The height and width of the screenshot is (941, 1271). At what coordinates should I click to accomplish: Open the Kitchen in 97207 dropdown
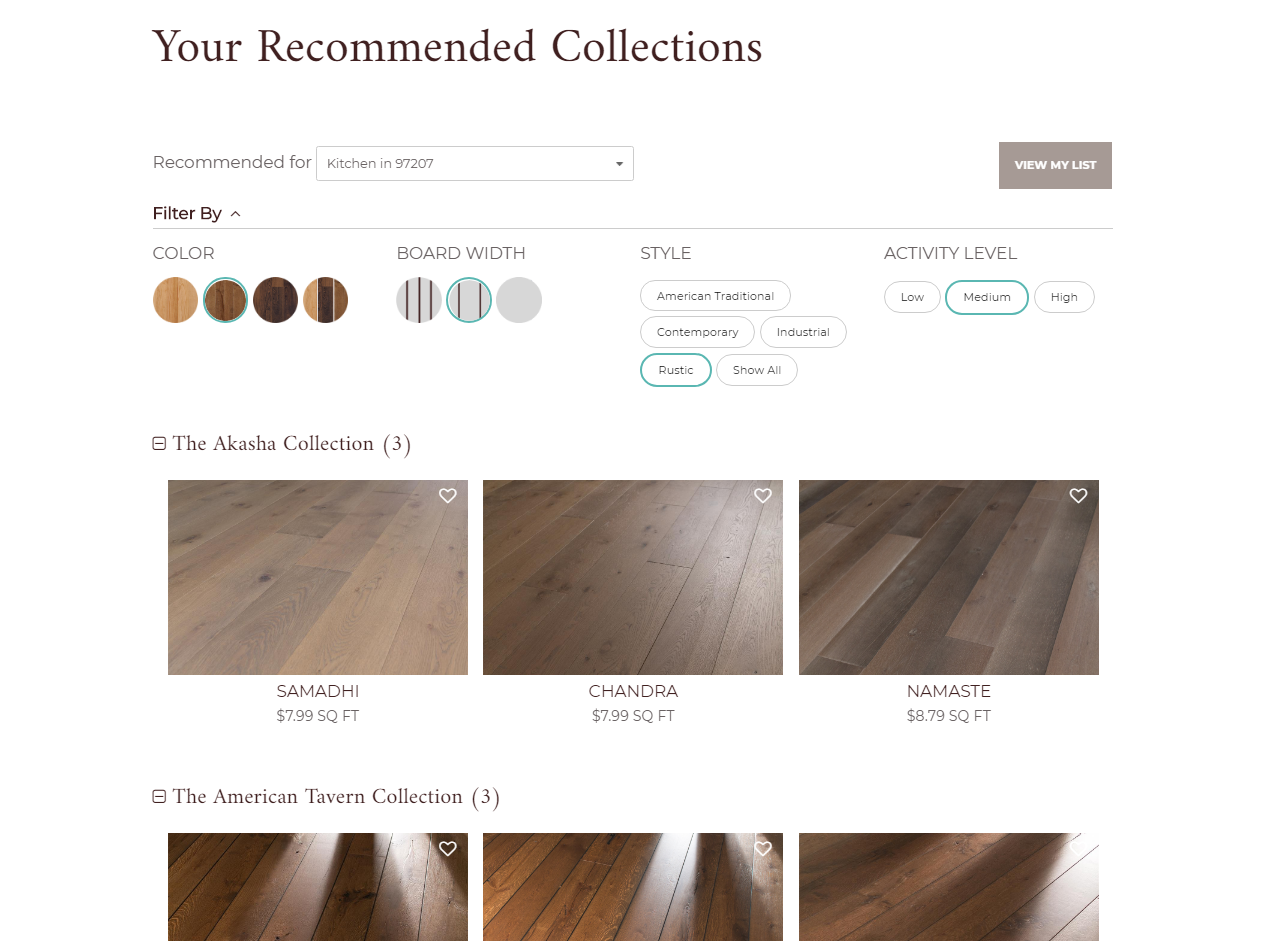pyautogui.click(x=474, y=164)
